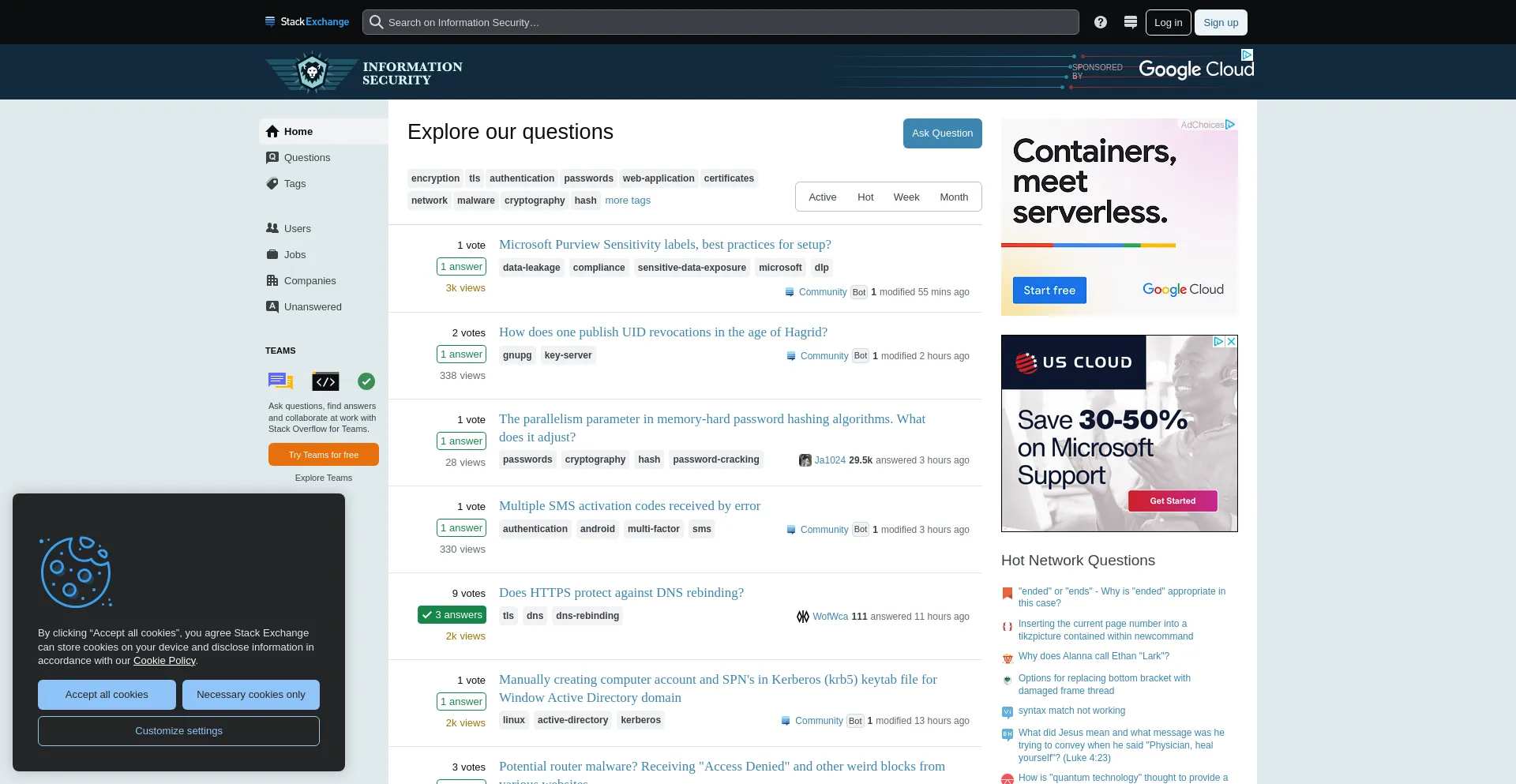This screenshot has height=784, width=1516.
Task: Click the Jobs briefcase icon
Action: [x=272, y=254]
